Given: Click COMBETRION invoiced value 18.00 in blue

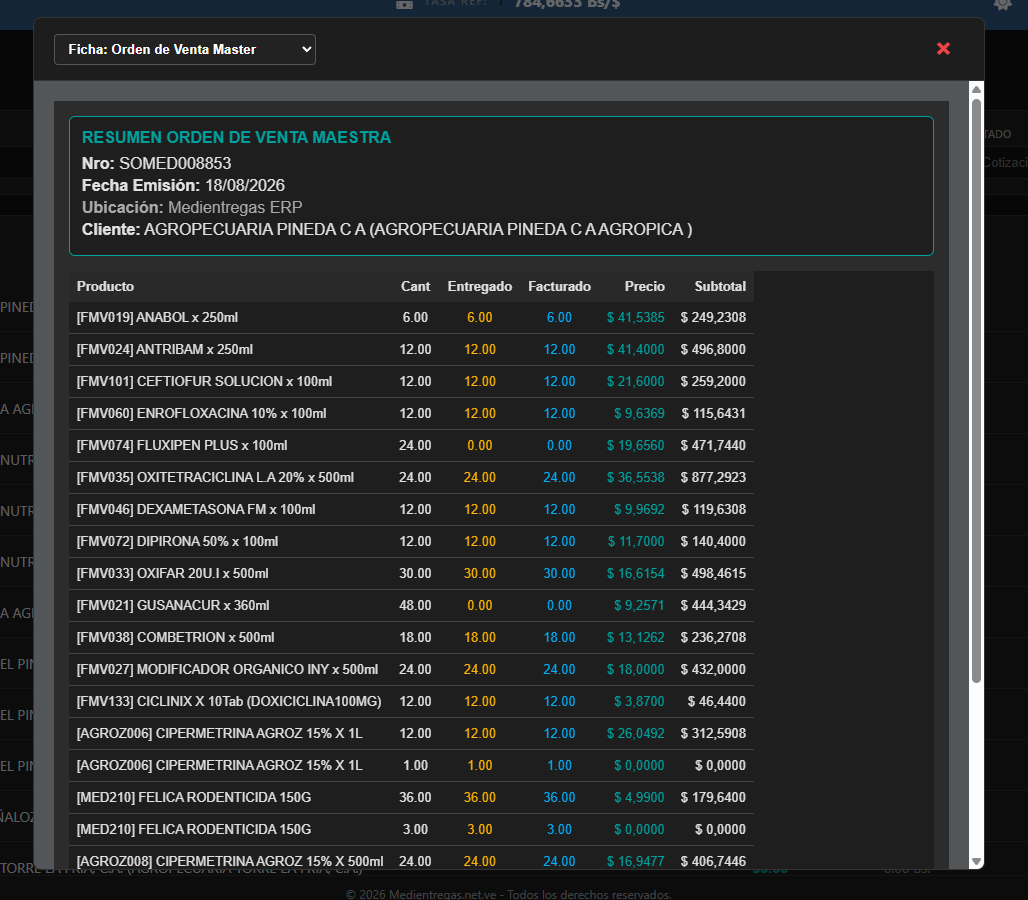Looking at the screenshot, I should coord(559,638).
